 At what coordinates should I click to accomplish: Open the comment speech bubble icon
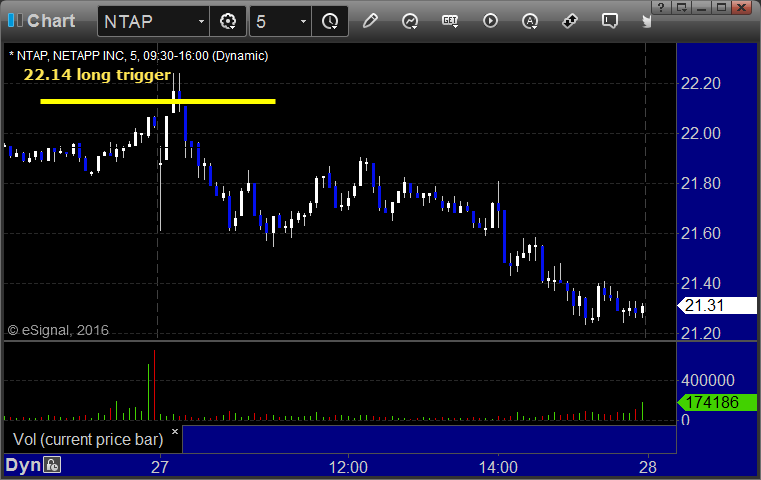610,21
